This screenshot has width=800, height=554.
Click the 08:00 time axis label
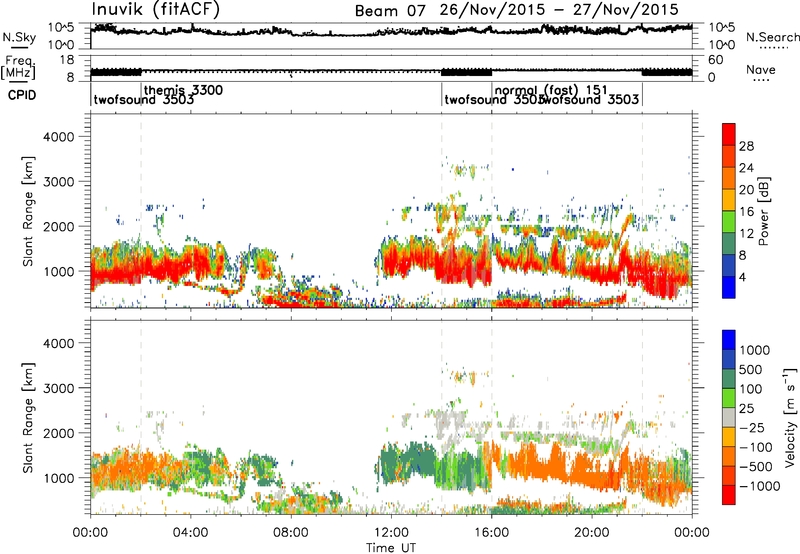click(290, 533)
